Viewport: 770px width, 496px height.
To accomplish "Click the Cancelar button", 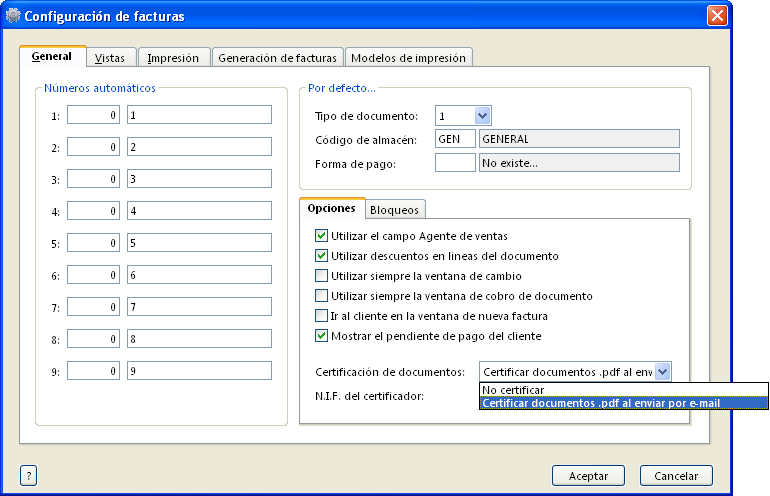I will 676,475.
